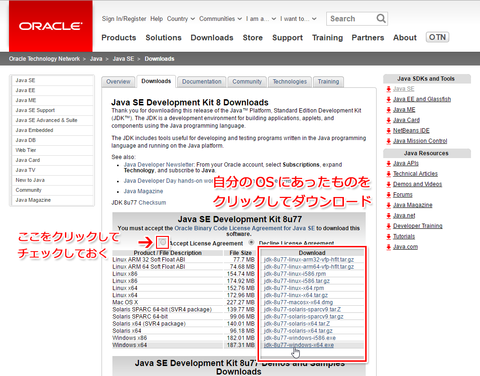This screenshot has height=376, width=480.
Task: Select the Accept License Agreement radio button
Action: coord(162,242)
